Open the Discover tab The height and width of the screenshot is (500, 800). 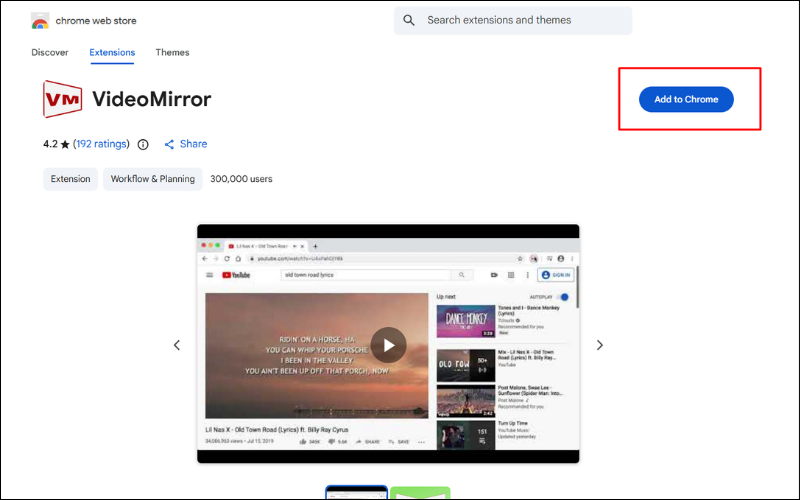tap(49, 52)
